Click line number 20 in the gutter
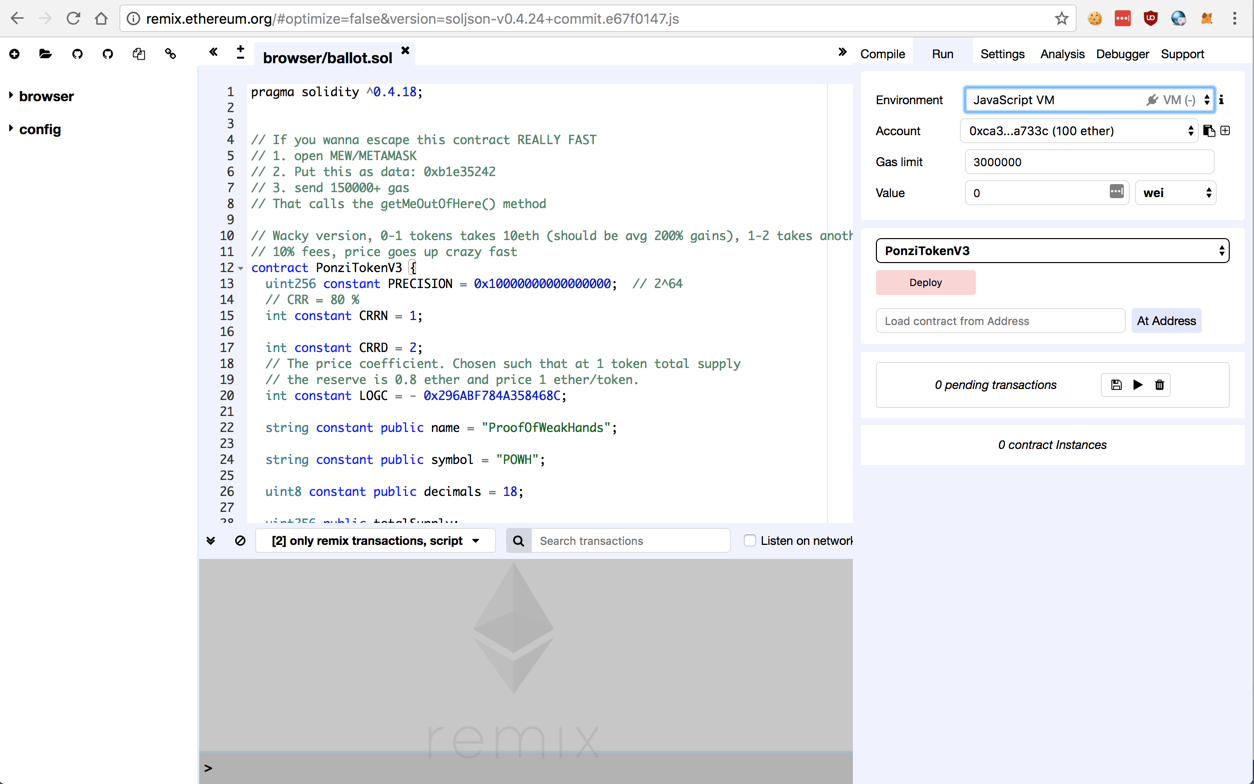1254x784 pixels. (x=227, y=396)
